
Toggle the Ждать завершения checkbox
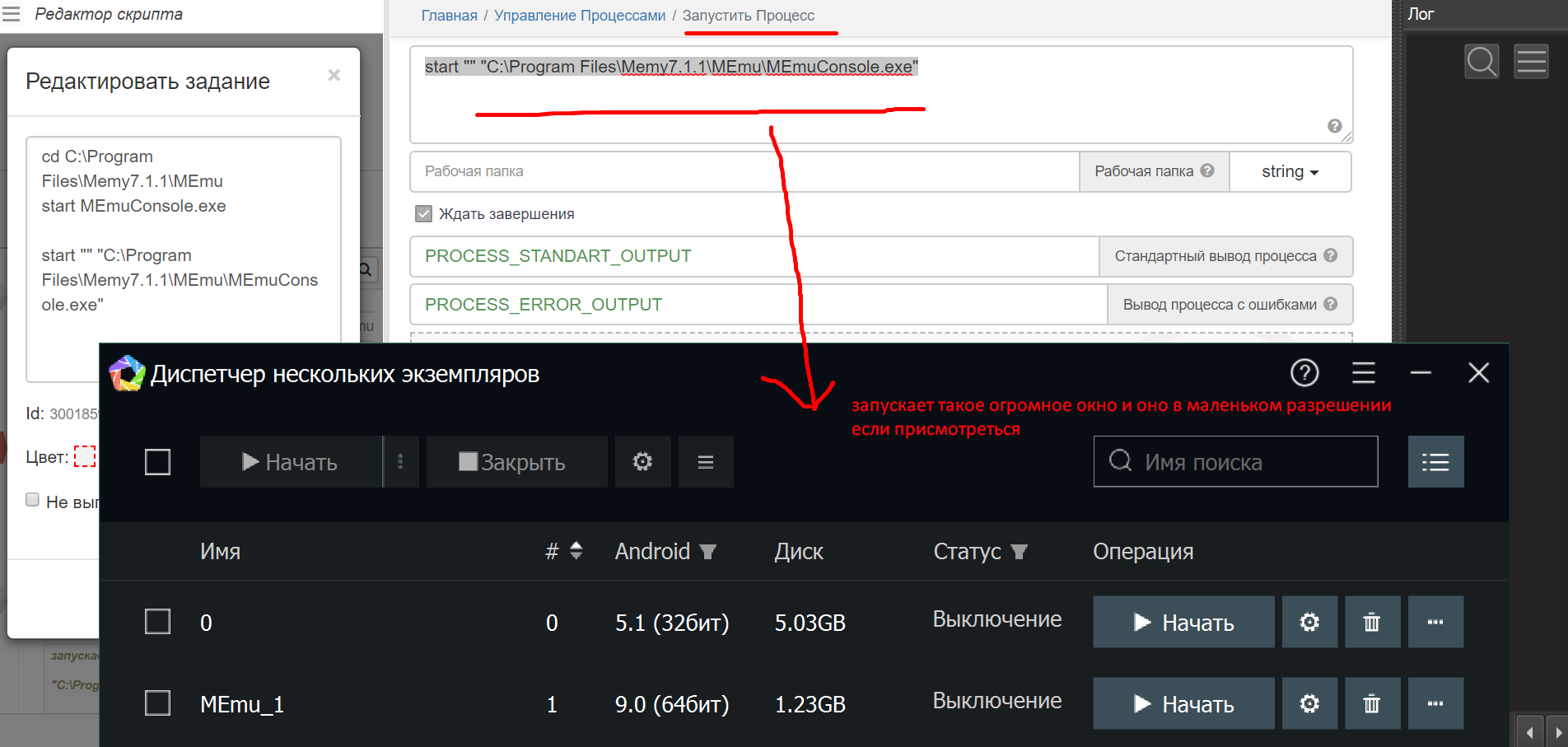pos(423,214)
